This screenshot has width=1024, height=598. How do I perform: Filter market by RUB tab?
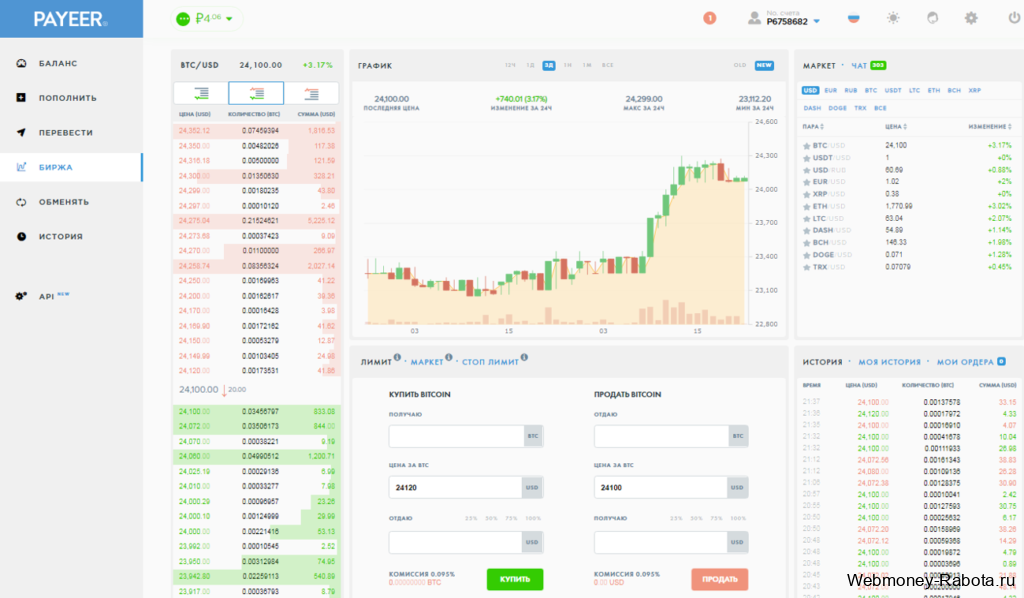(x=851, y=91)
